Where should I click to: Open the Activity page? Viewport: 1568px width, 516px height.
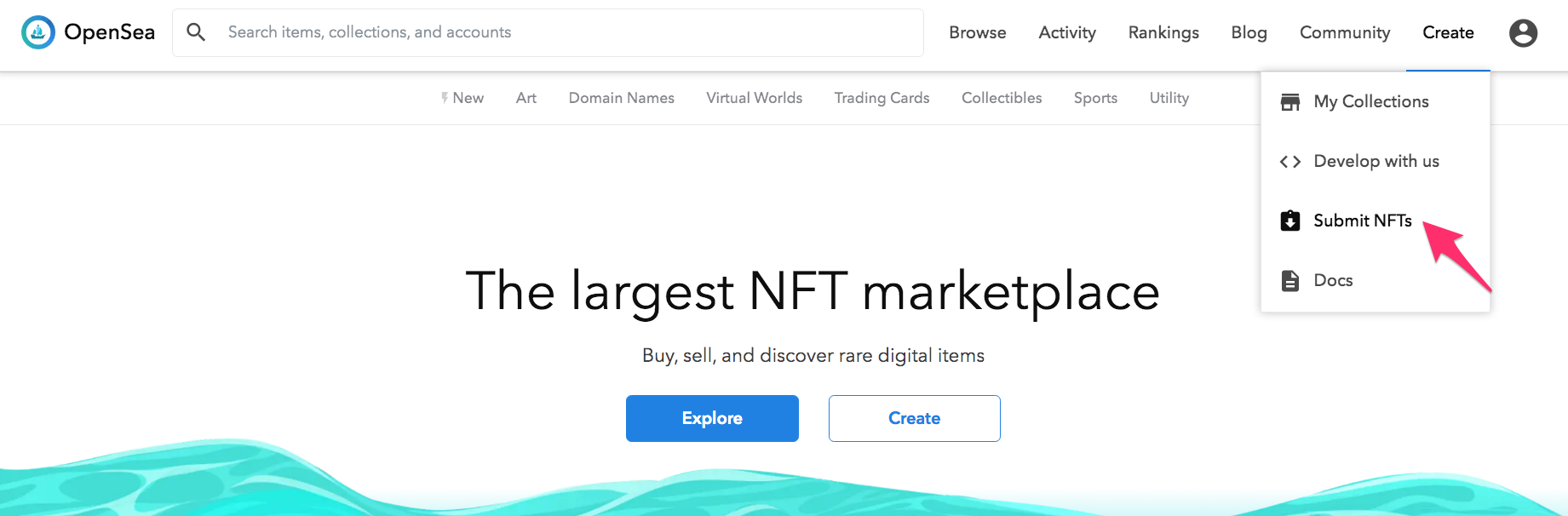1067,32
